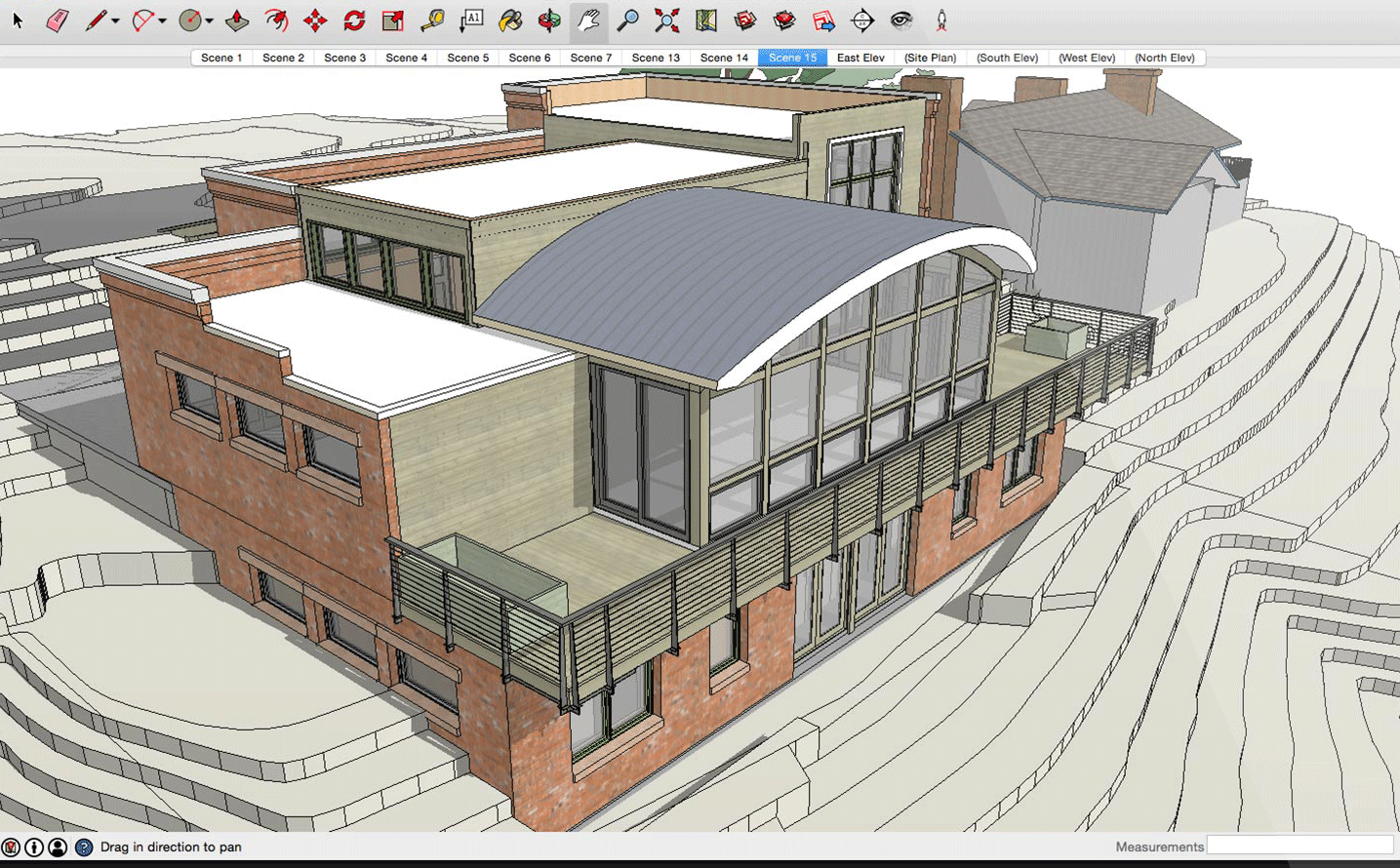Select the Rotate tool
This screenshot has height=868, width=1400.
tap(354, 20)
